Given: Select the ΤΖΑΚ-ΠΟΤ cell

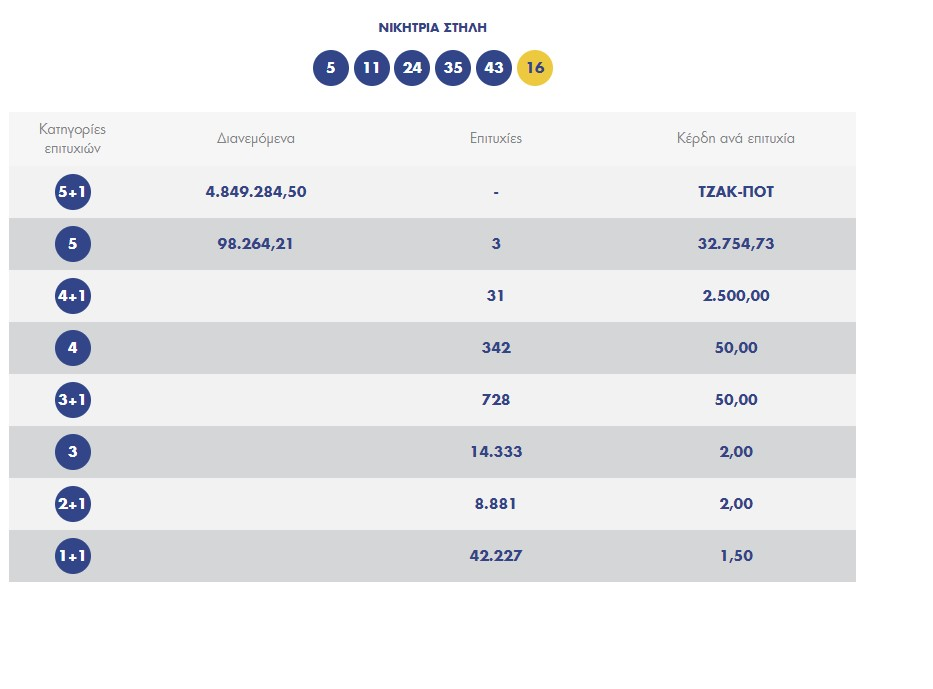Looking at the screenshot, I should coord(736,192).
